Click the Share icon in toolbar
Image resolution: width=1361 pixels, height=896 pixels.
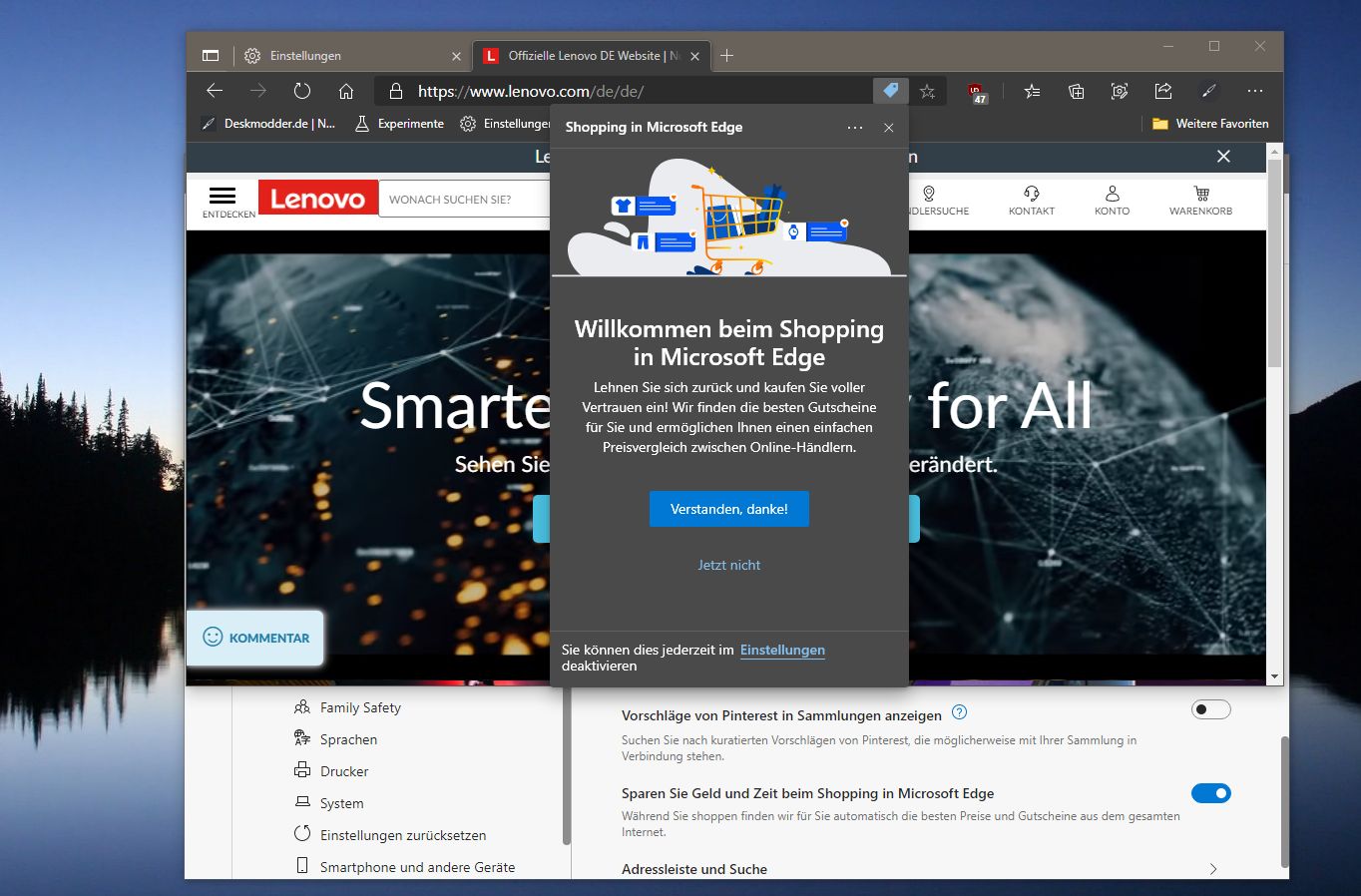(1163, 91)
